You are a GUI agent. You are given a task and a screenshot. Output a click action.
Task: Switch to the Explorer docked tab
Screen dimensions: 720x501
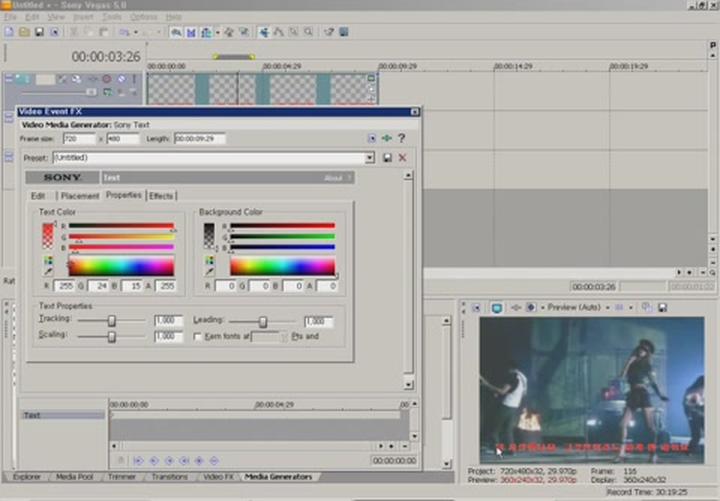pyautogui.click(x=27, y=477)
